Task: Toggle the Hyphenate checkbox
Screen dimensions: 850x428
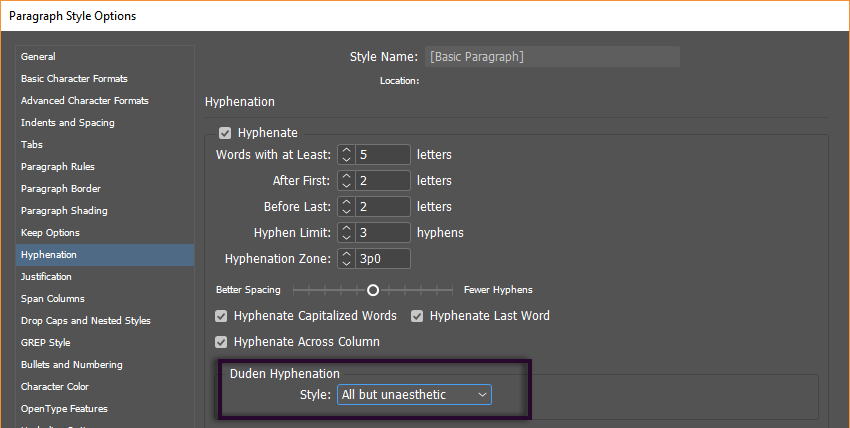Action: (225, 133)
